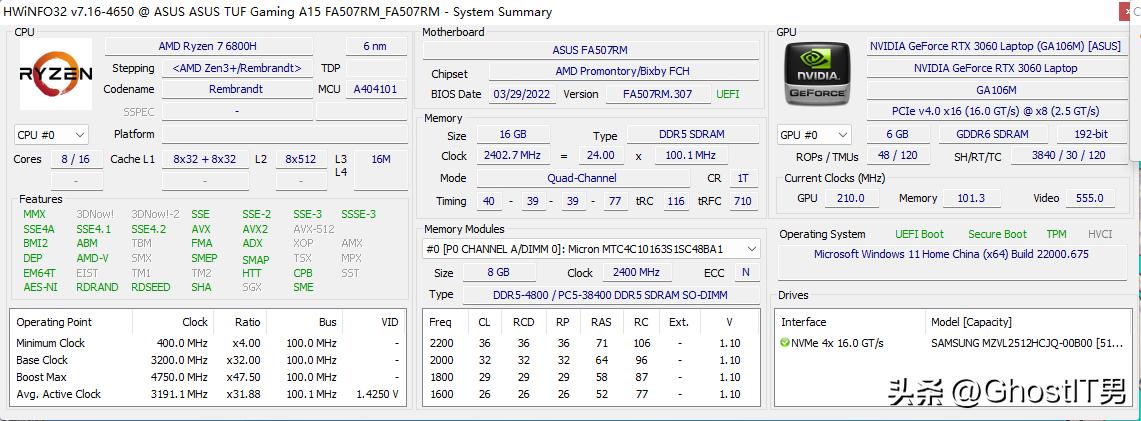Viewport: 1141px width, 421px height.
Task: Open the CPU #0 selector dropdown
Action: (51, 135)
